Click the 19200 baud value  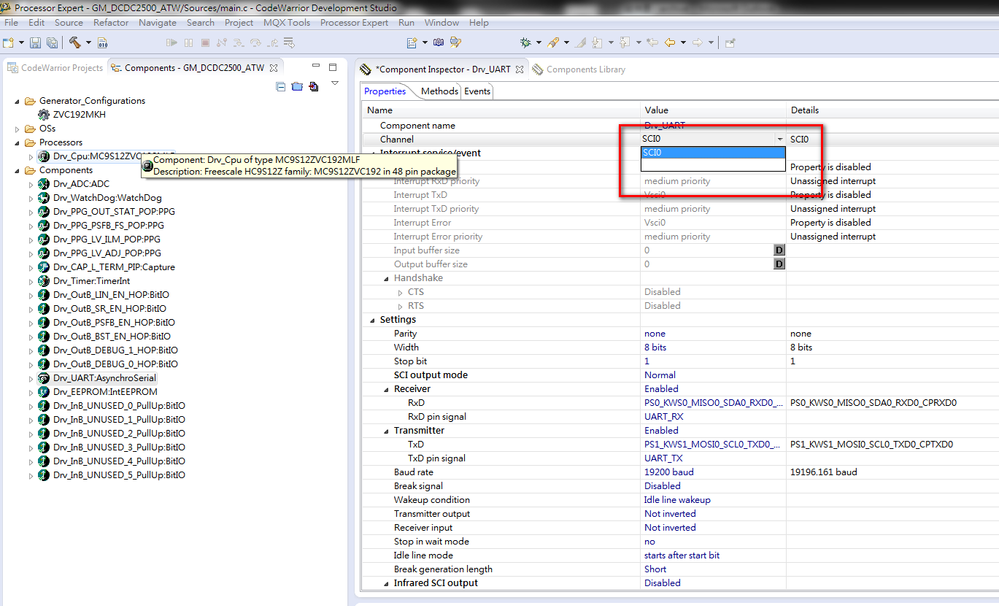[669, 472]
